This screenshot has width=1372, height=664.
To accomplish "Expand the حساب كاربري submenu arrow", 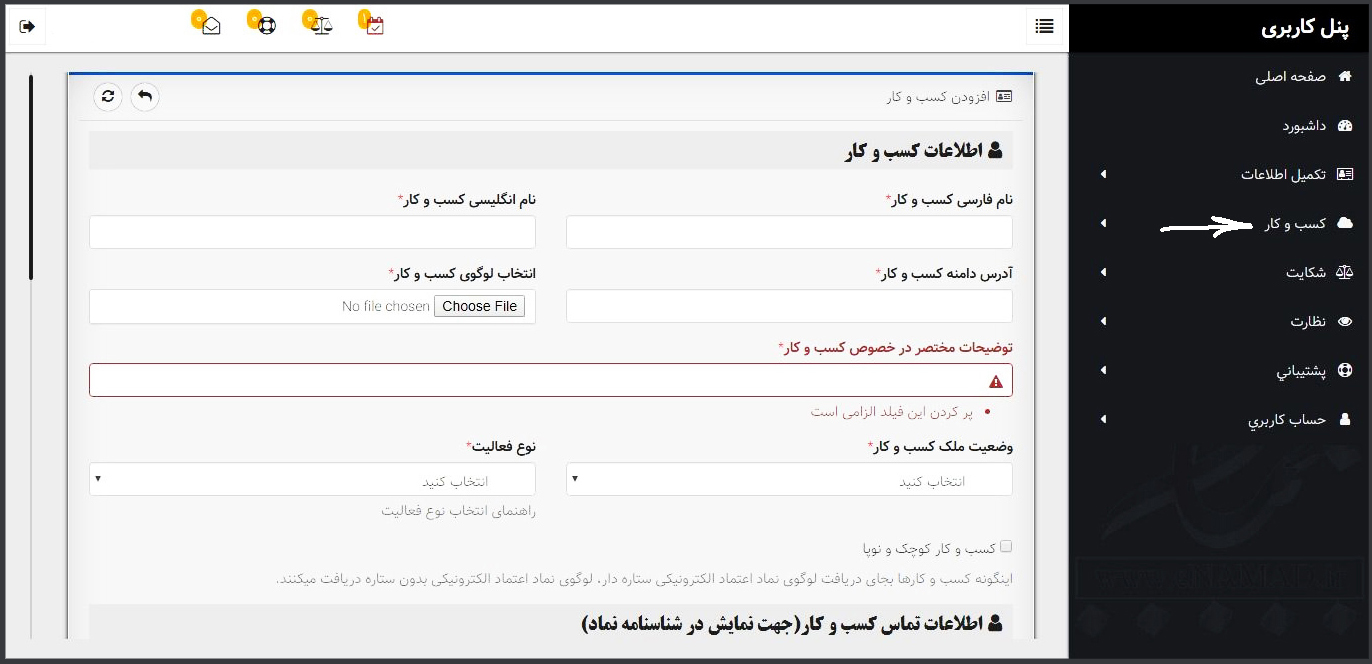I will pos(1103,419).
